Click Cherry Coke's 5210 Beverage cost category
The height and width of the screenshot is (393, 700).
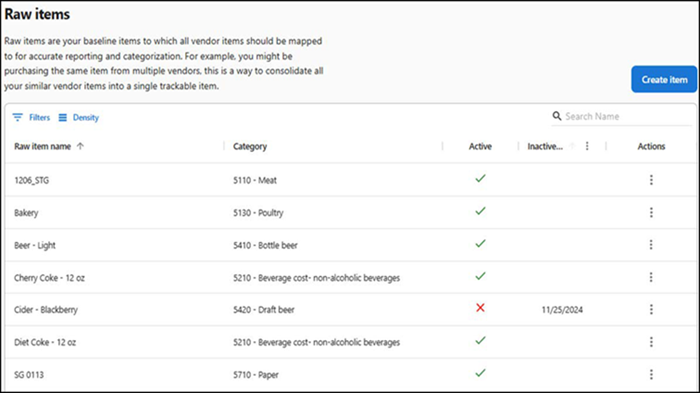point(317,278)
